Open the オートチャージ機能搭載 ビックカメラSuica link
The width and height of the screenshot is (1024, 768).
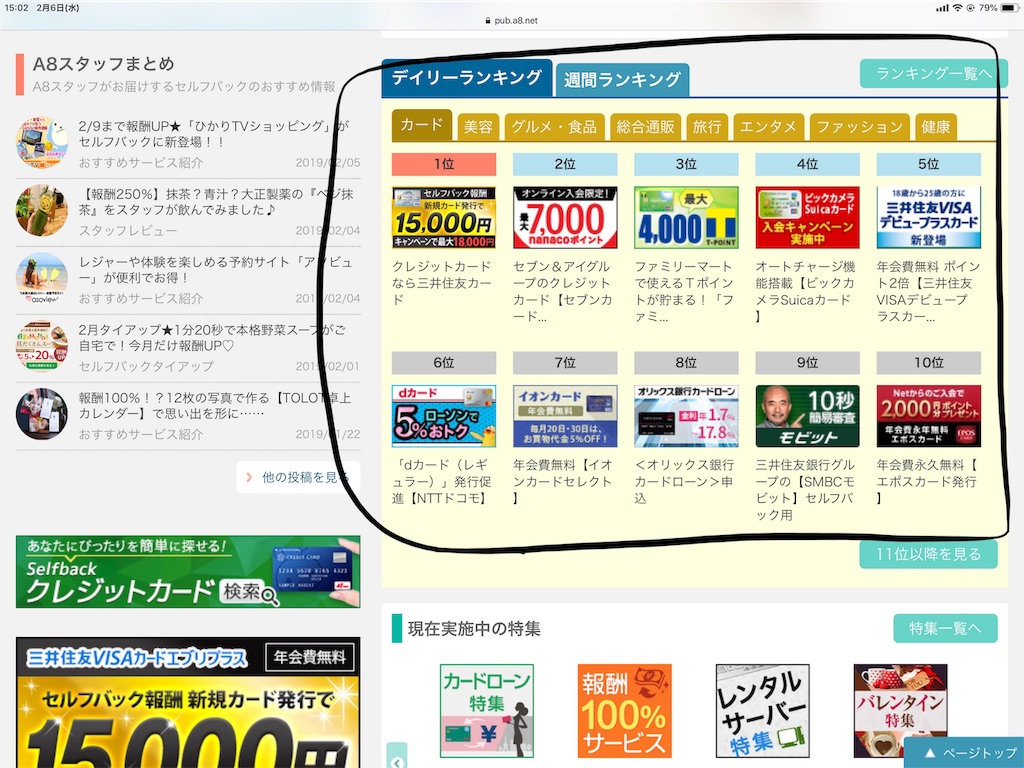point(806,291)
